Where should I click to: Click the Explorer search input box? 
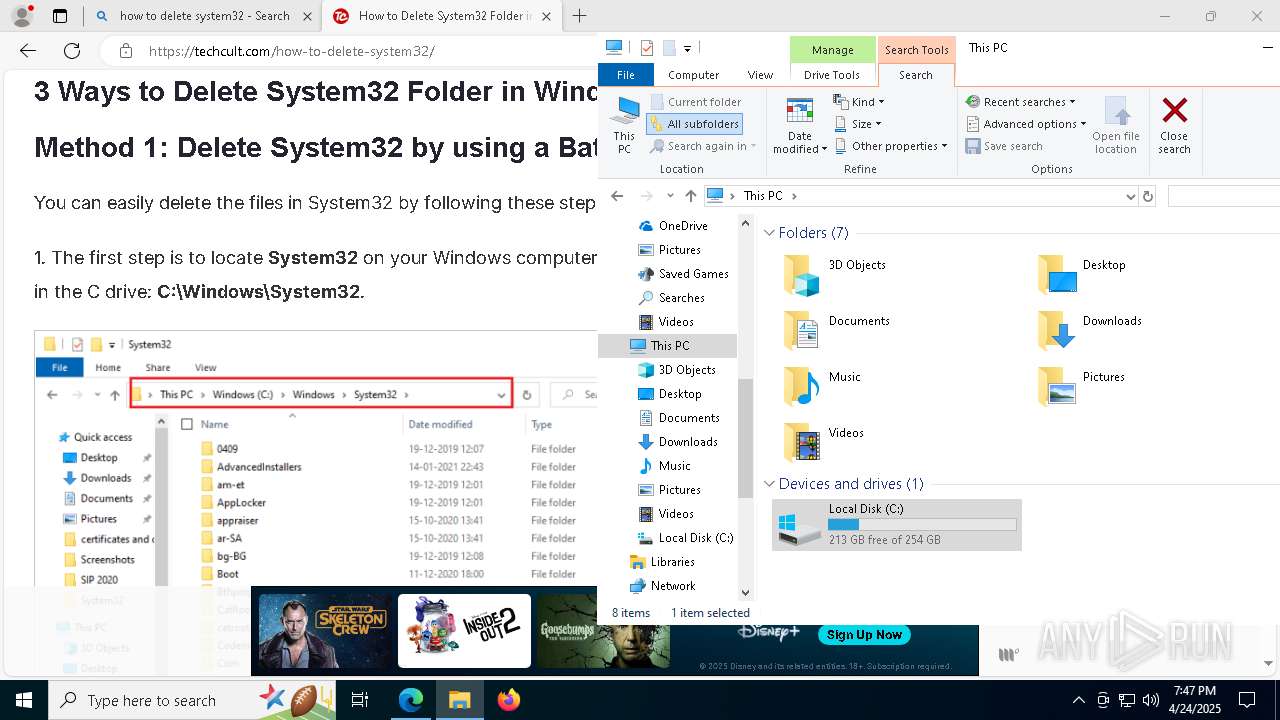click(1223, 196)
